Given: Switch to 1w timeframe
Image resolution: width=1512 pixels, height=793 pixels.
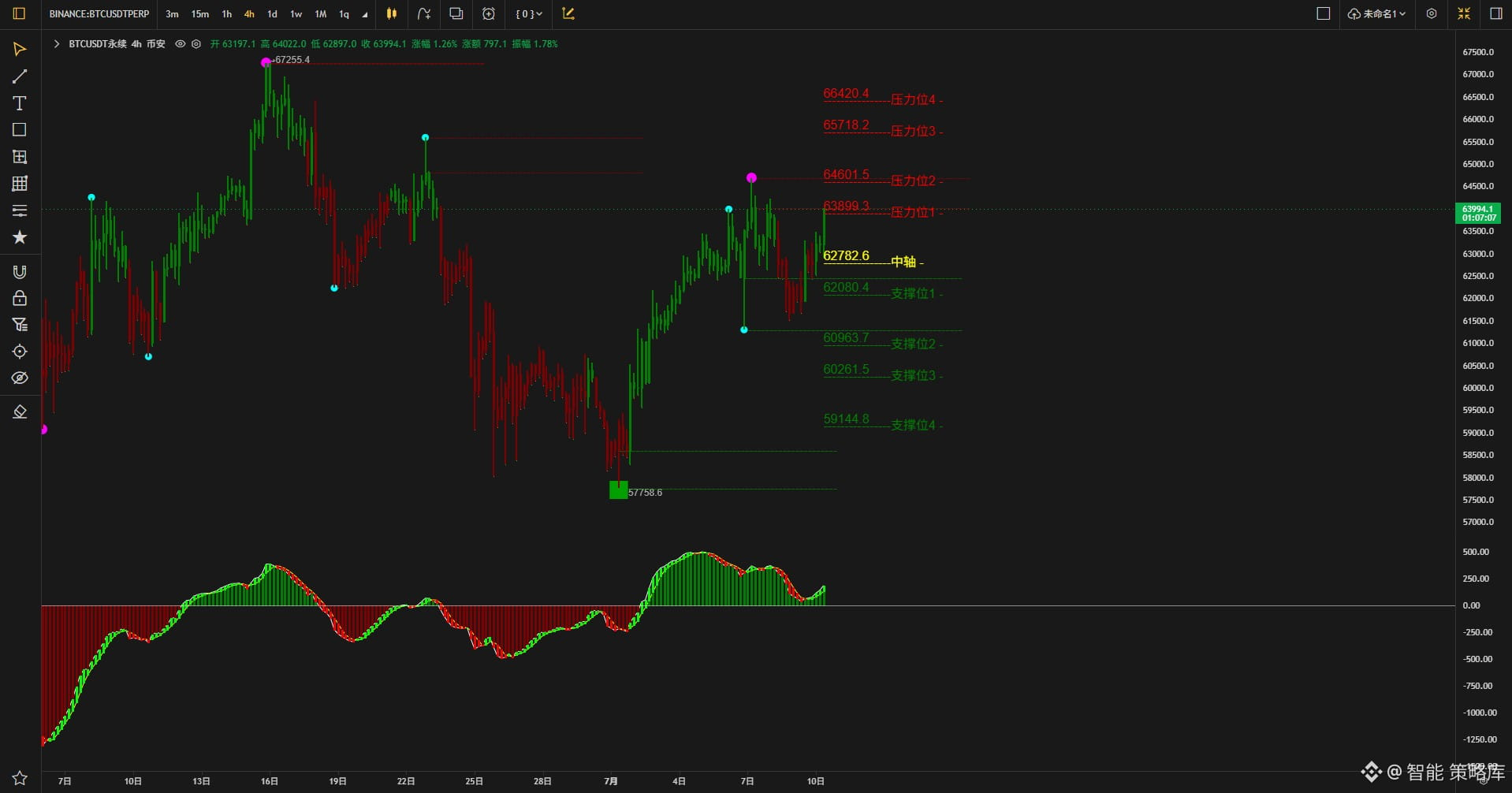Looking at the screenshot, I should (296, 14).
